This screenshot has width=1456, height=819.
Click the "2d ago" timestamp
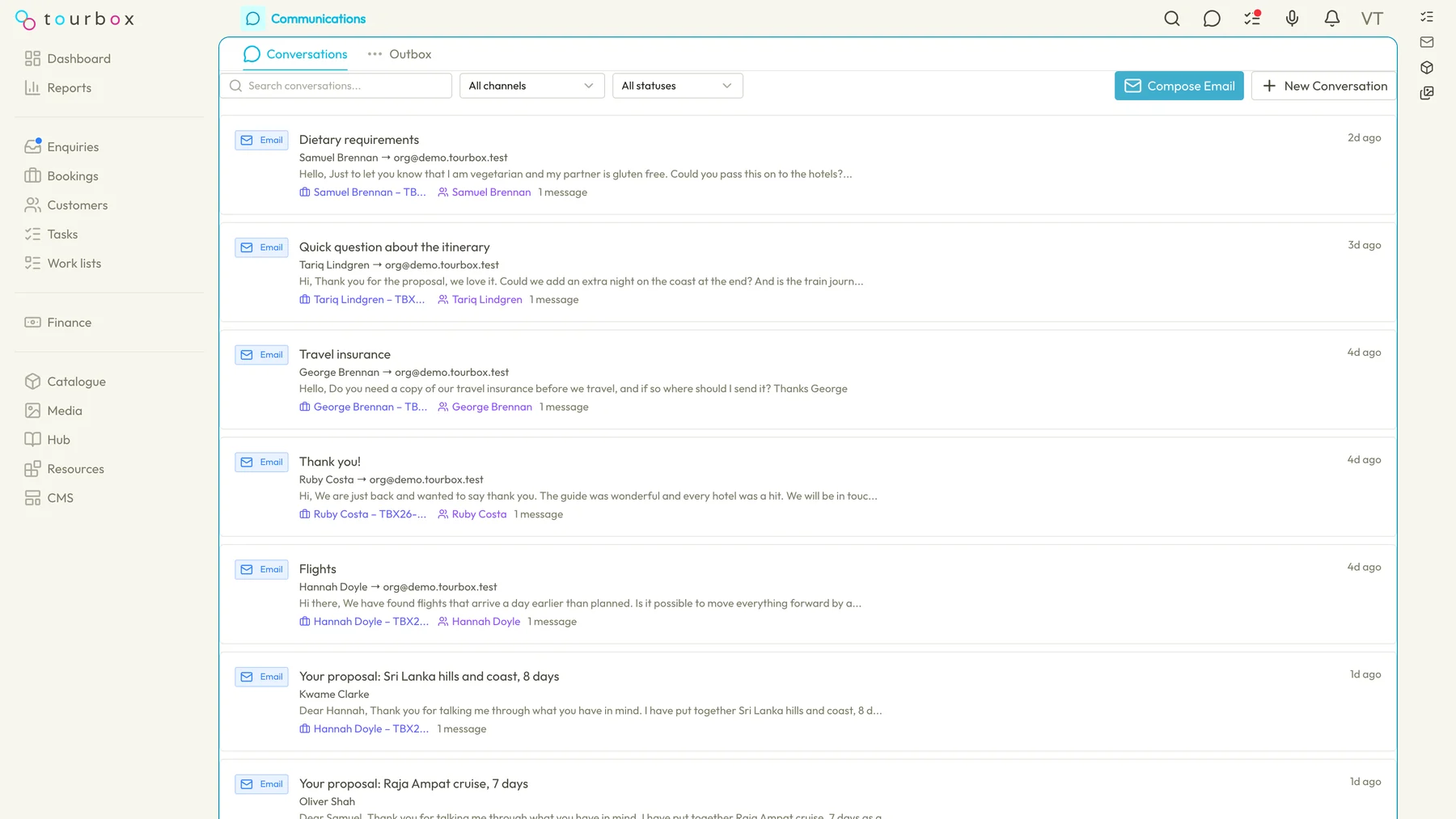[1364, 137]
